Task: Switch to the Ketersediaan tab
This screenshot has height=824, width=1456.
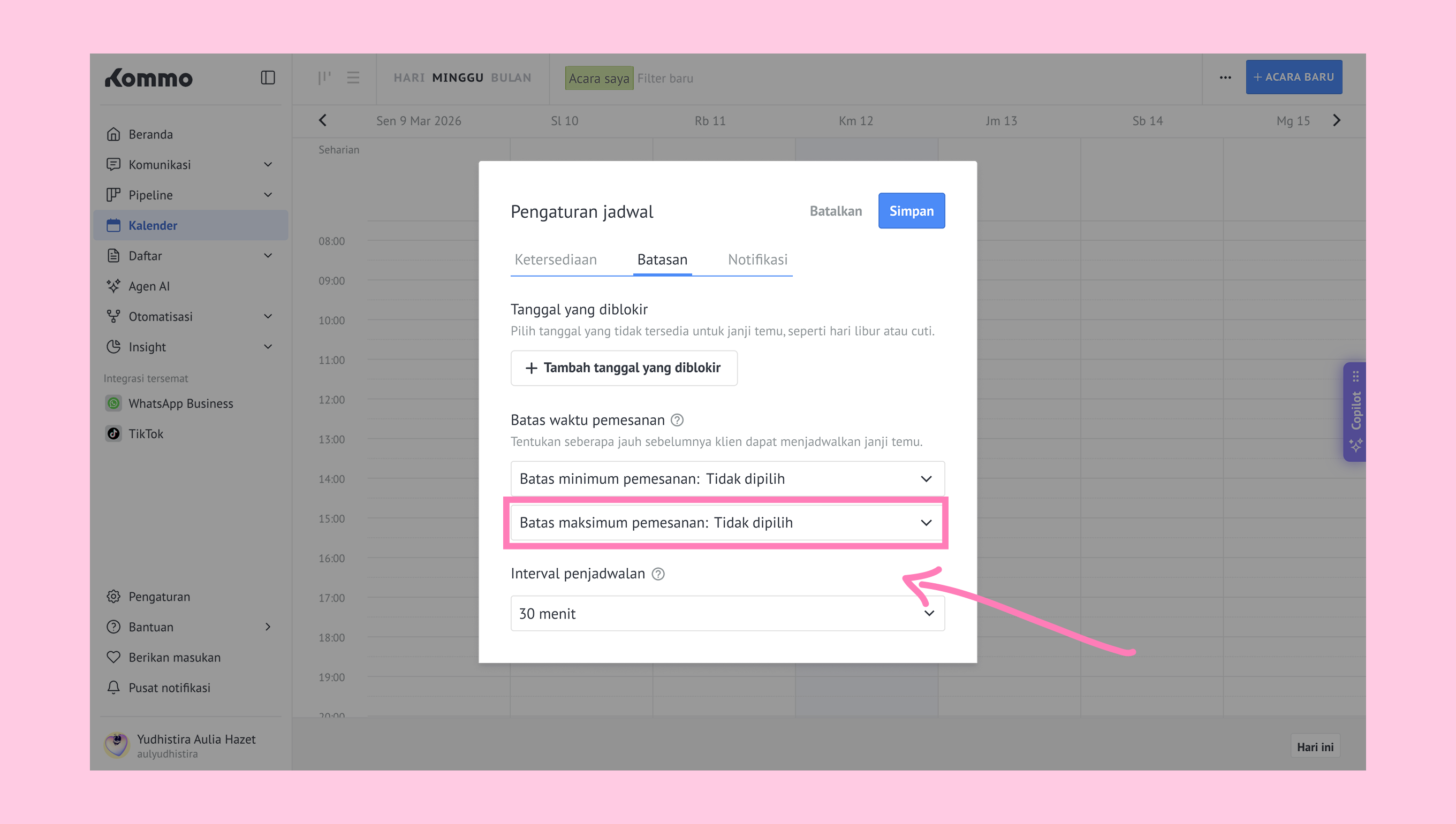Action: (x=555, y=260)
